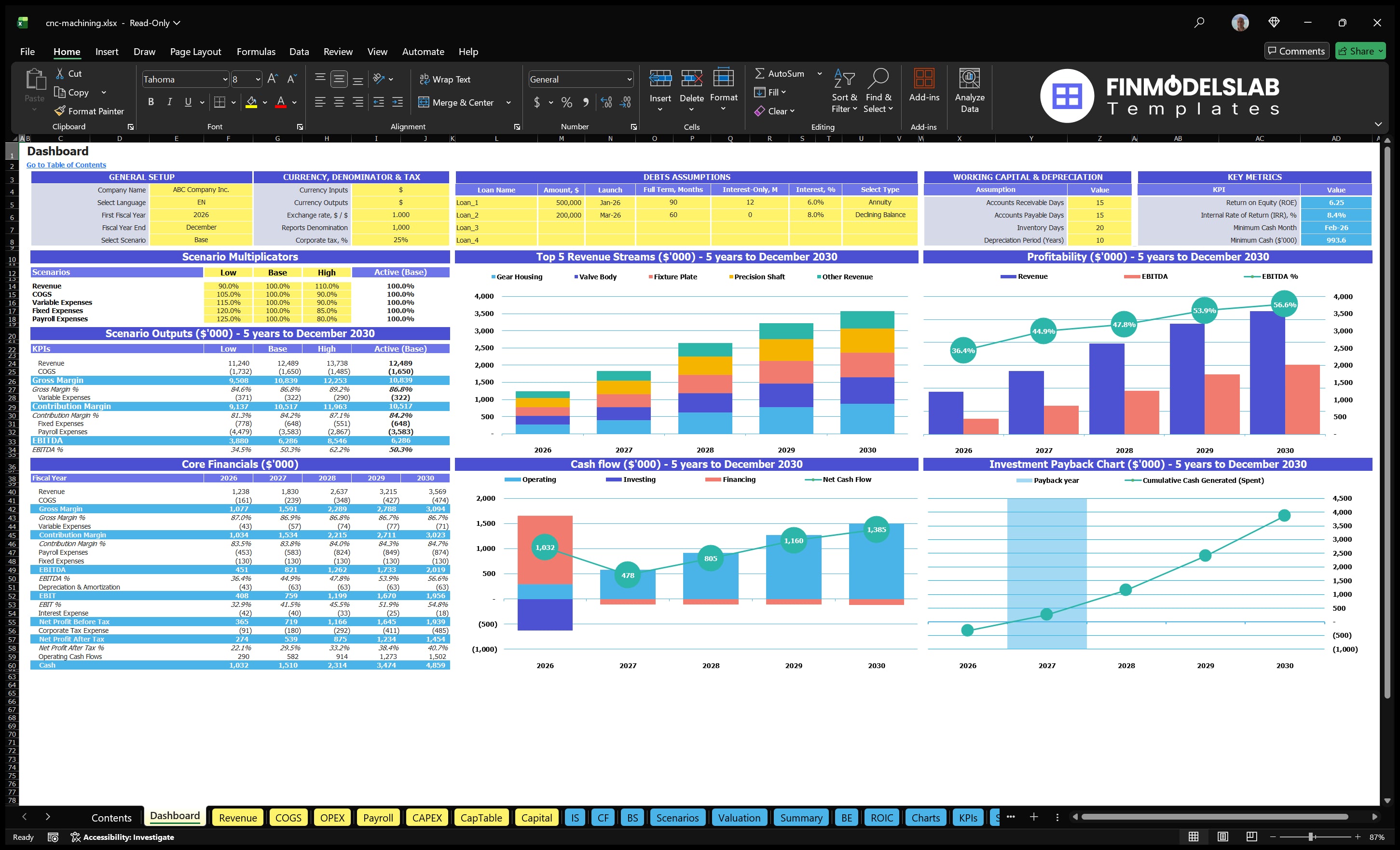Open the General number format dropdown
The height and width of the screenshot is (850, 1400).
pos(630,80)
